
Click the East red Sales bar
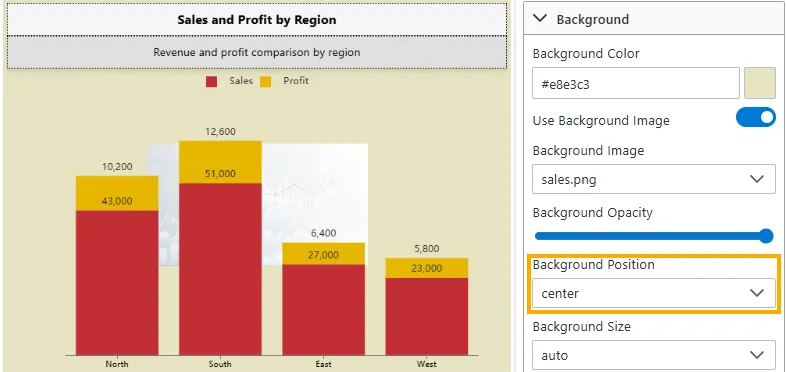point(323,309)
